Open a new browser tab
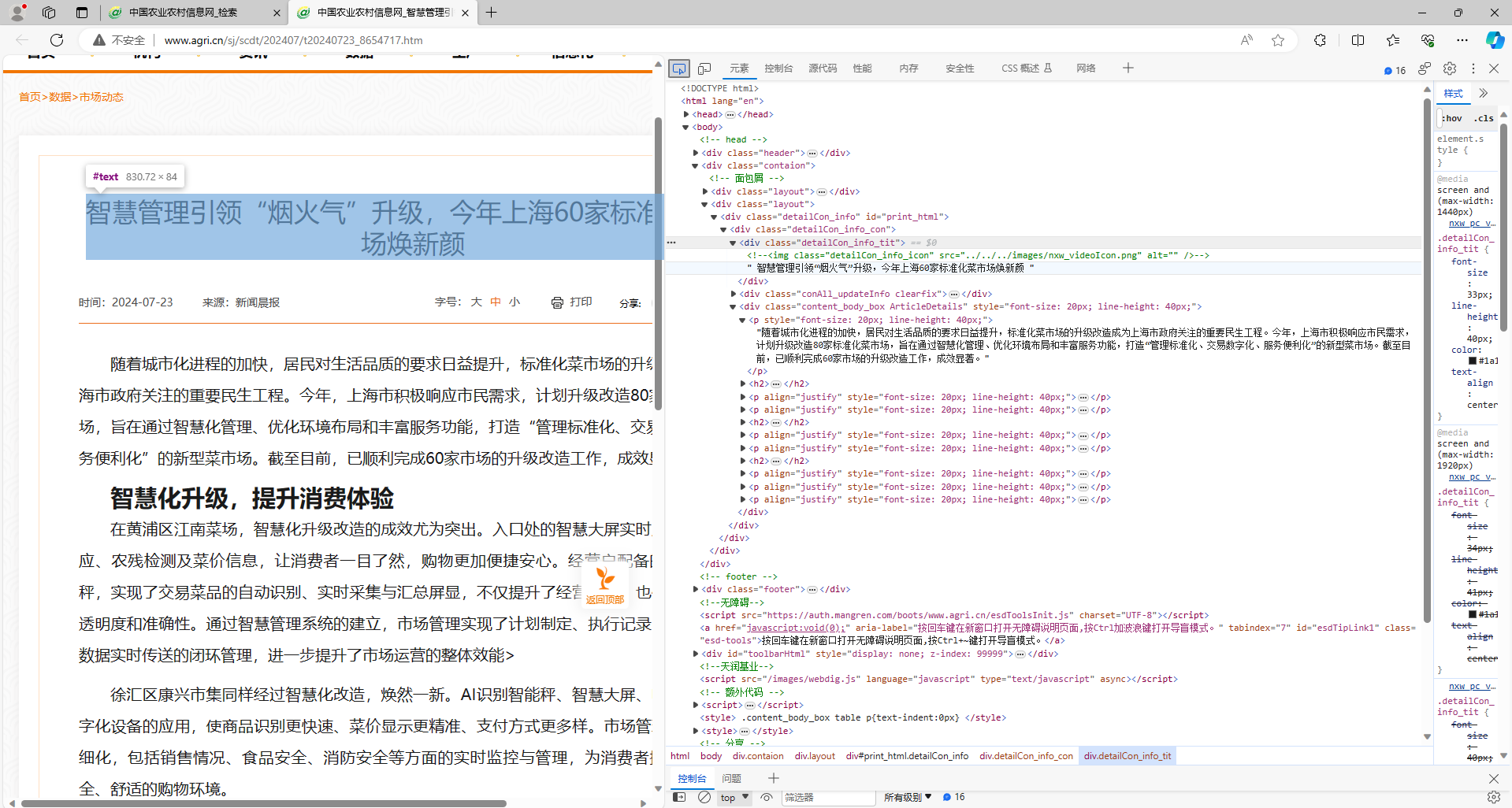The height and width of the screenshot is (808, 1512). (491, 13)
